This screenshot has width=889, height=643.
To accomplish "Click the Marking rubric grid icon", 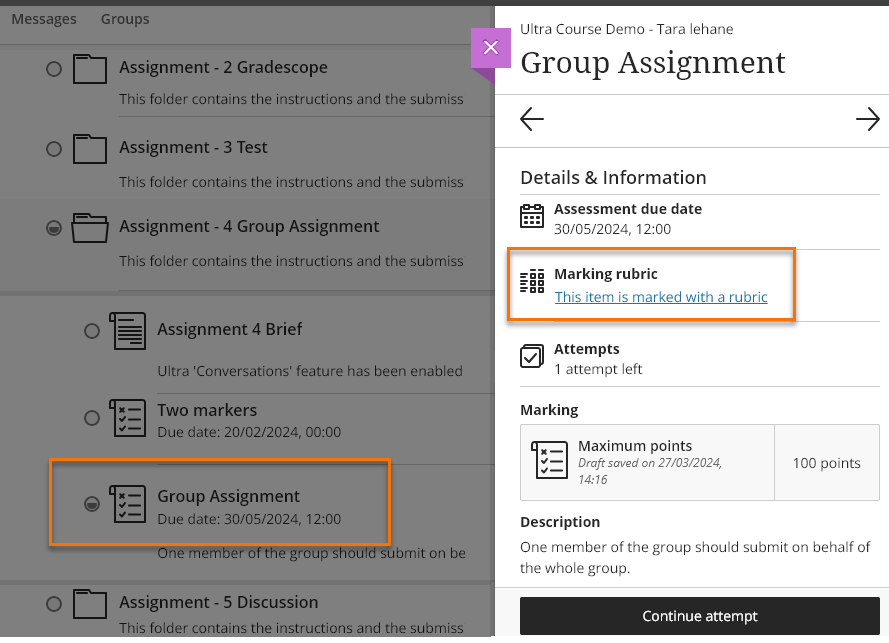I will tap(532, 282).
